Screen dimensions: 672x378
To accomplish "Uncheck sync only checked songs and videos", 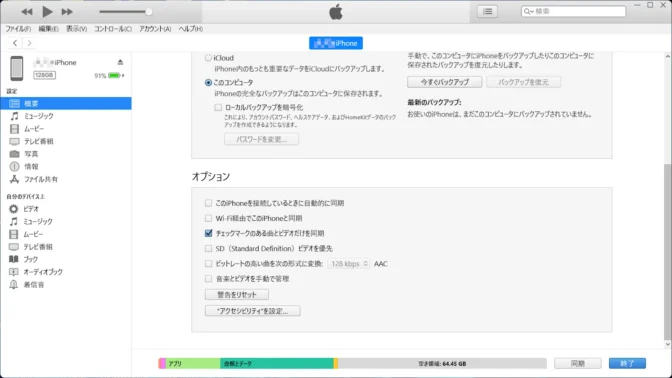I will point(208,233).
